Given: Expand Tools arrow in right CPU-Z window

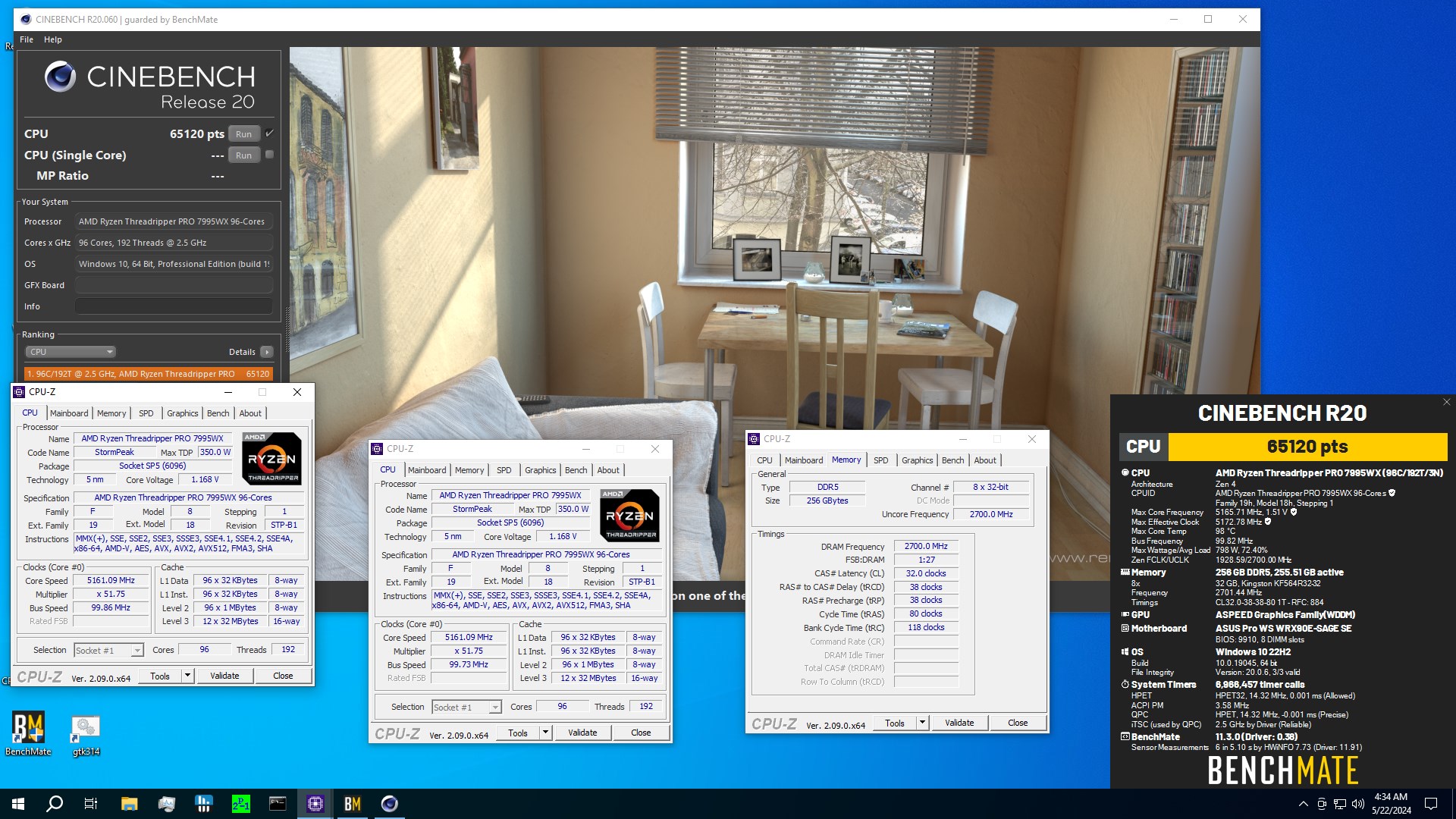Looking at the screenshot, I should 922,723.
